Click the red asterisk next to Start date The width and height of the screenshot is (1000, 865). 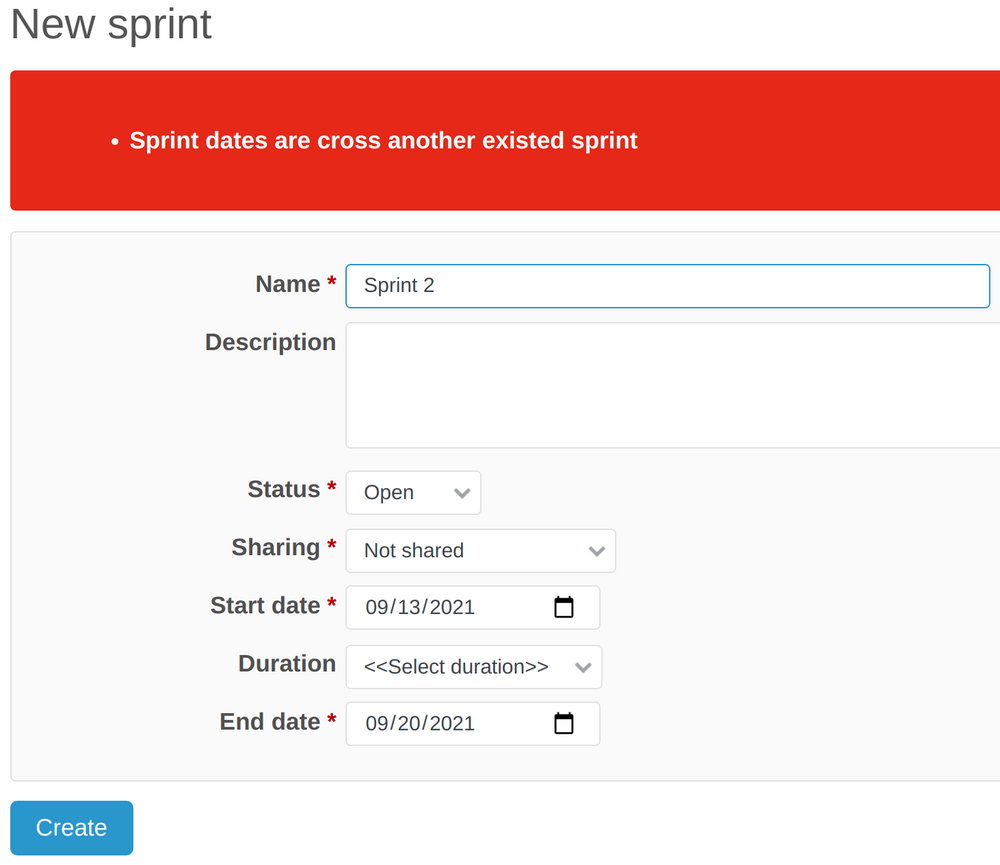[331, 605]
